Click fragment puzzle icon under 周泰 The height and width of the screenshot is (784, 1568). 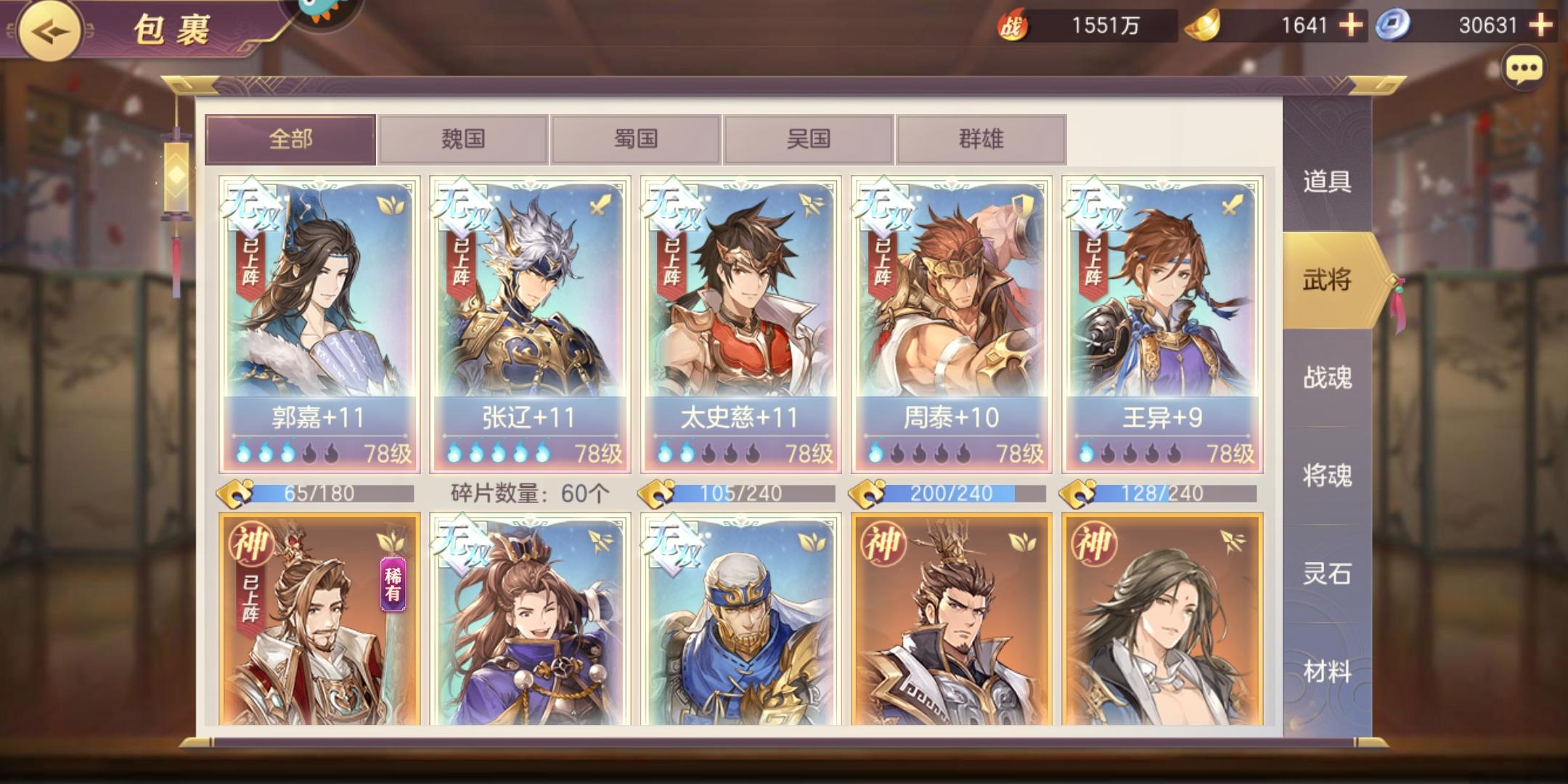pyautogui.click(x=868, y=494)
